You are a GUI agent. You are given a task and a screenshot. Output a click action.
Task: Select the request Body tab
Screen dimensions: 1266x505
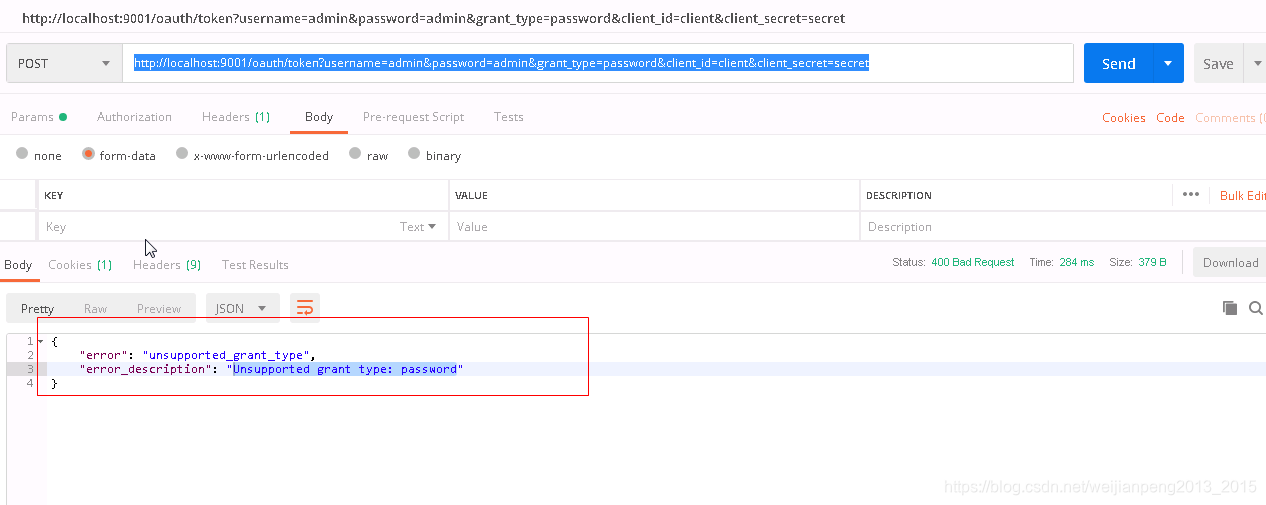(x=319, y=117)
